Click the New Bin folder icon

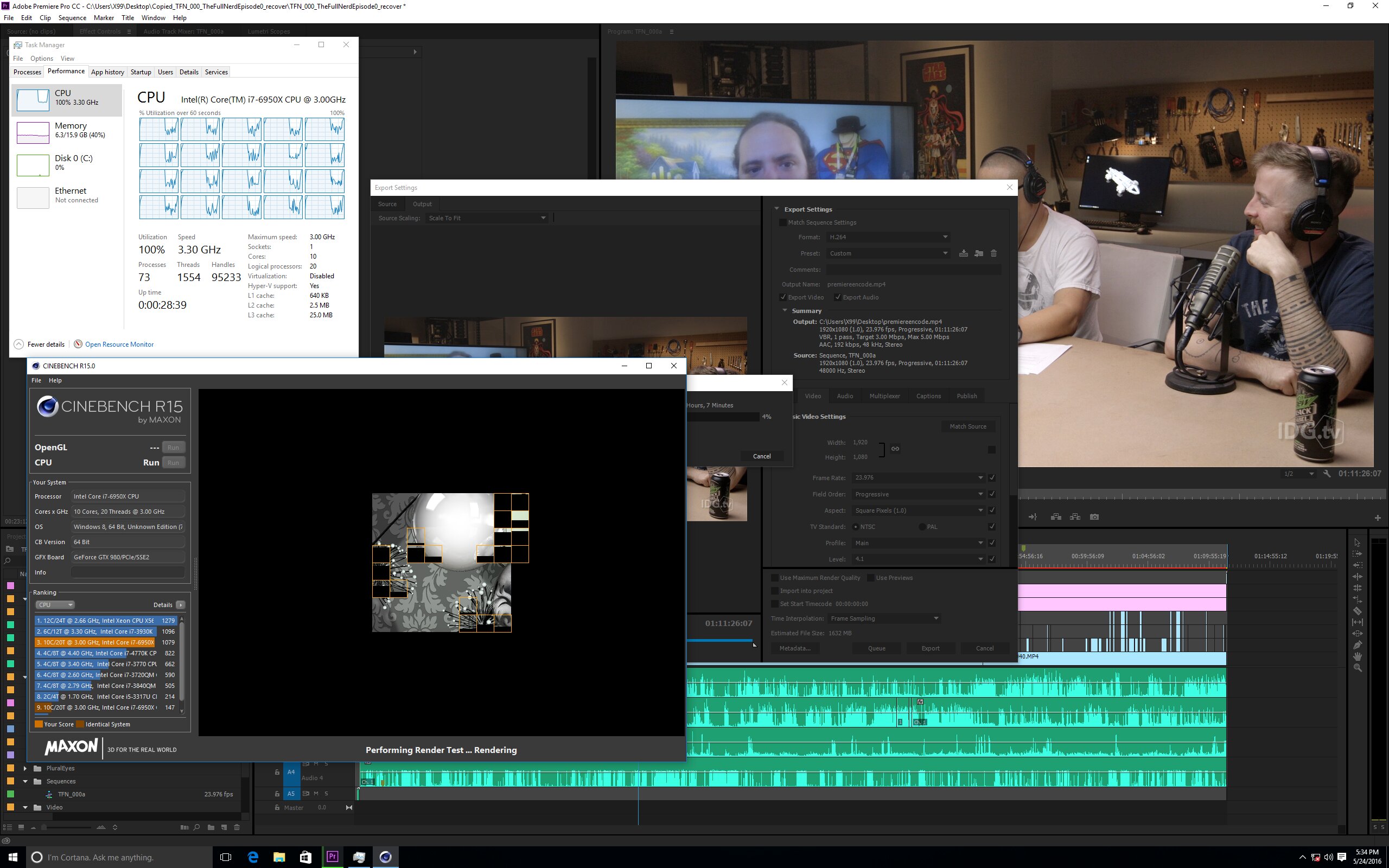point(211,827)
